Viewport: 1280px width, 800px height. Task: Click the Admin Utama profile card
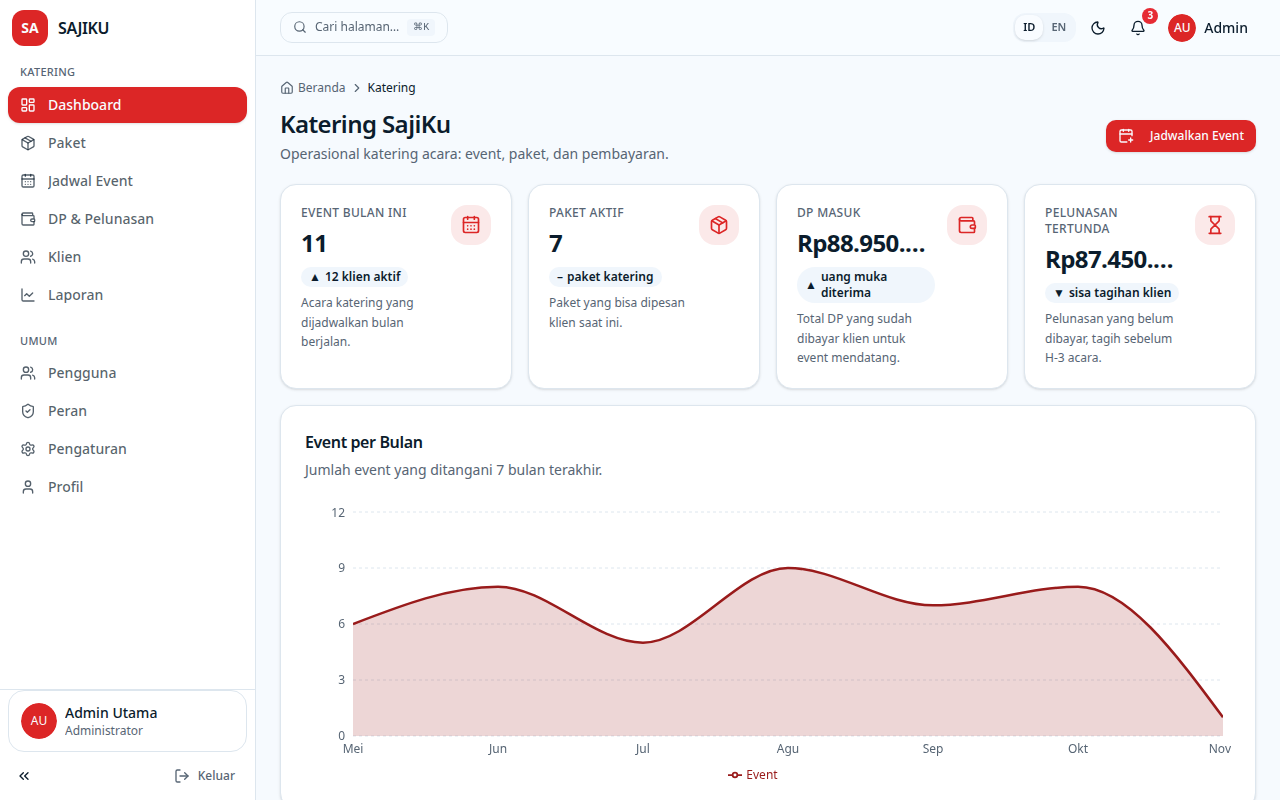click(127, 721)
